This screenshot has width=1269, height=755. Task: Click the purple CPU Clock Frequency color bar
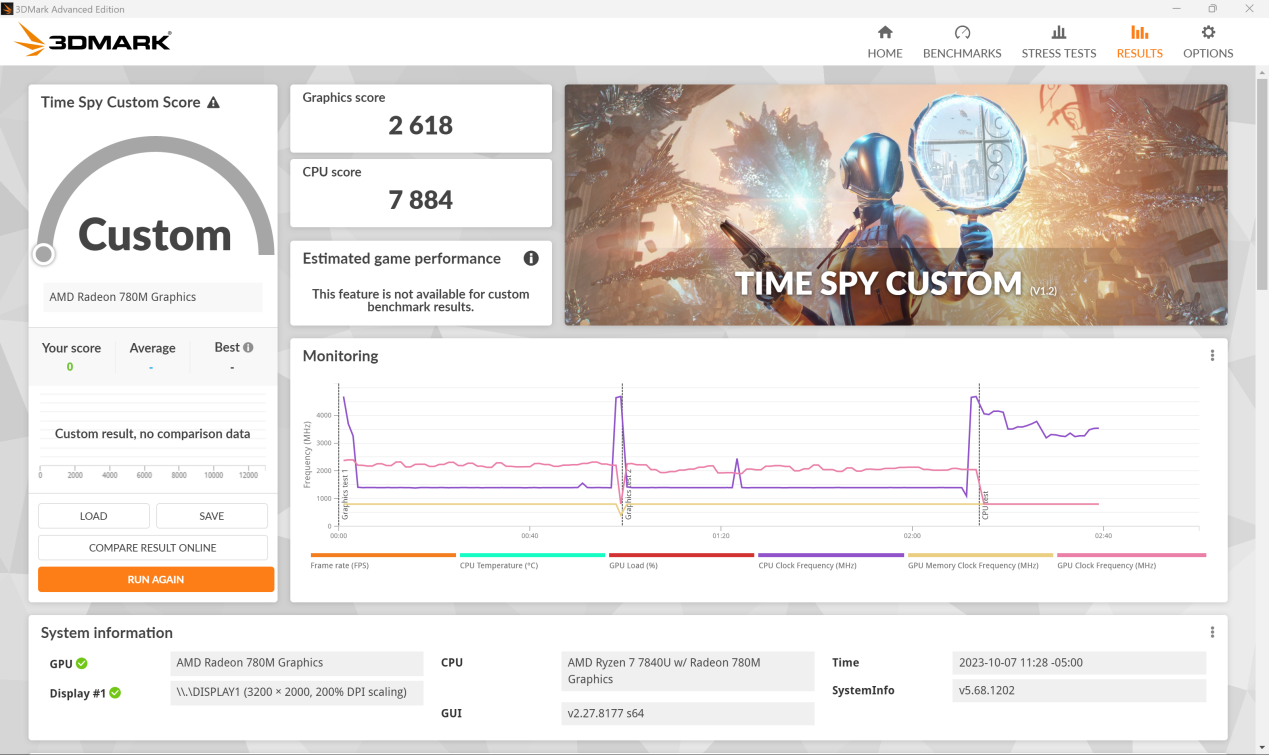point(830,555)
